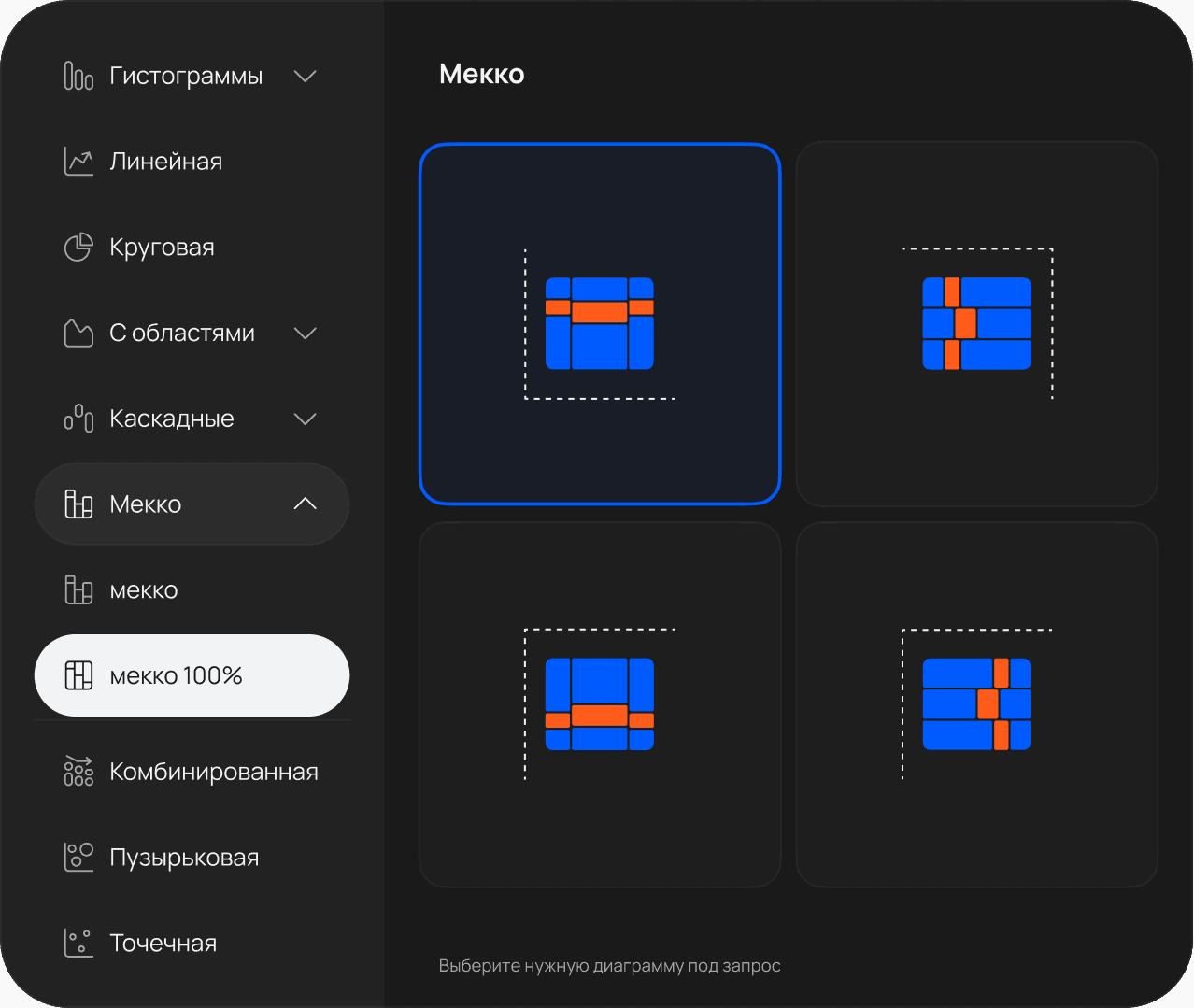Click the Пузырьковая bubble chart icon
Viewport: 1194px width, 1008px height.
tap(78, 858)
